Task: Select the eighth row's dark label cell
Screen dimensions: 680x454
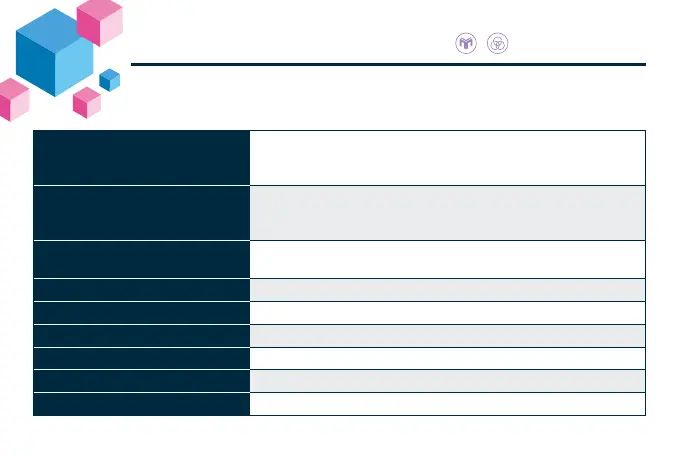Action: click(x=141, y=381)
